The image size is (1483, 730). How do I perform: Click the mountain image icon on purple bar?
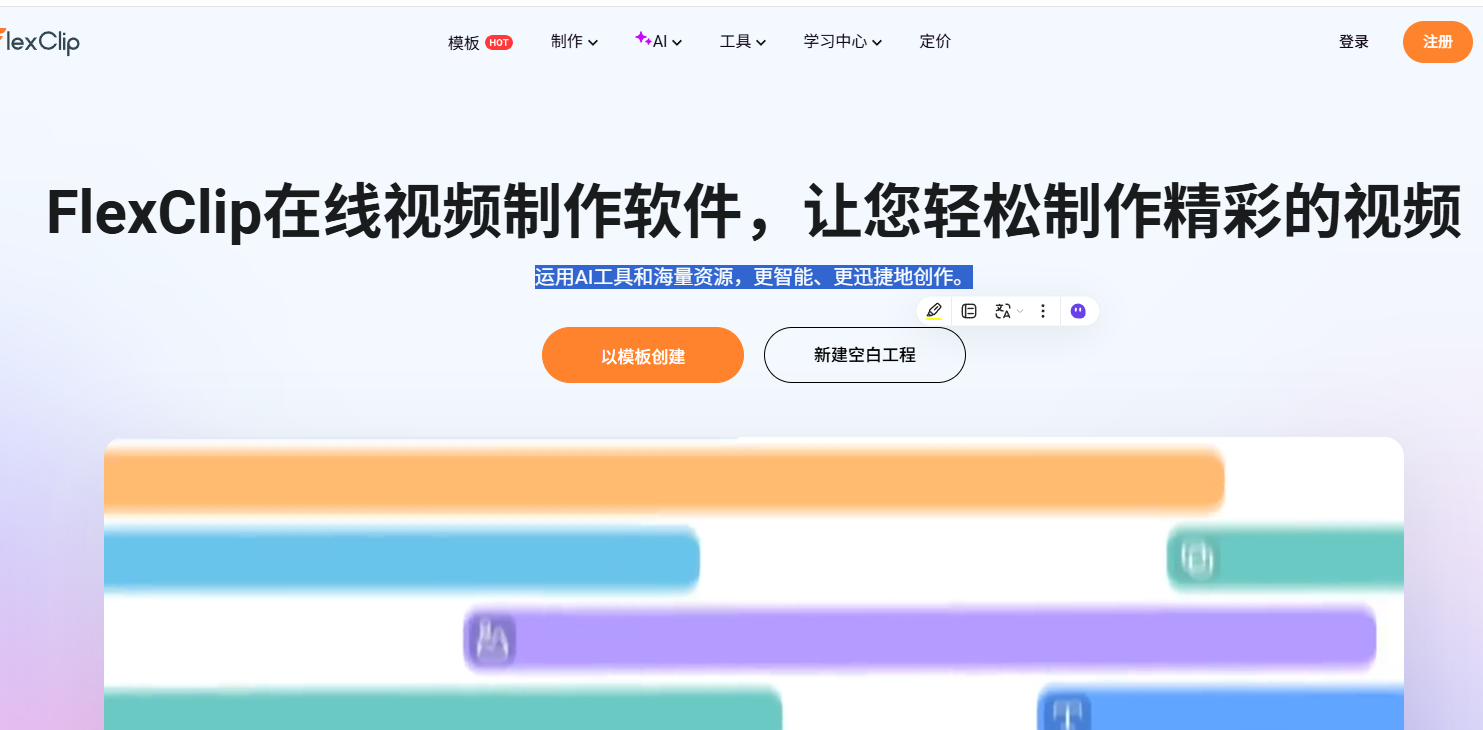(x=491, y=639)
